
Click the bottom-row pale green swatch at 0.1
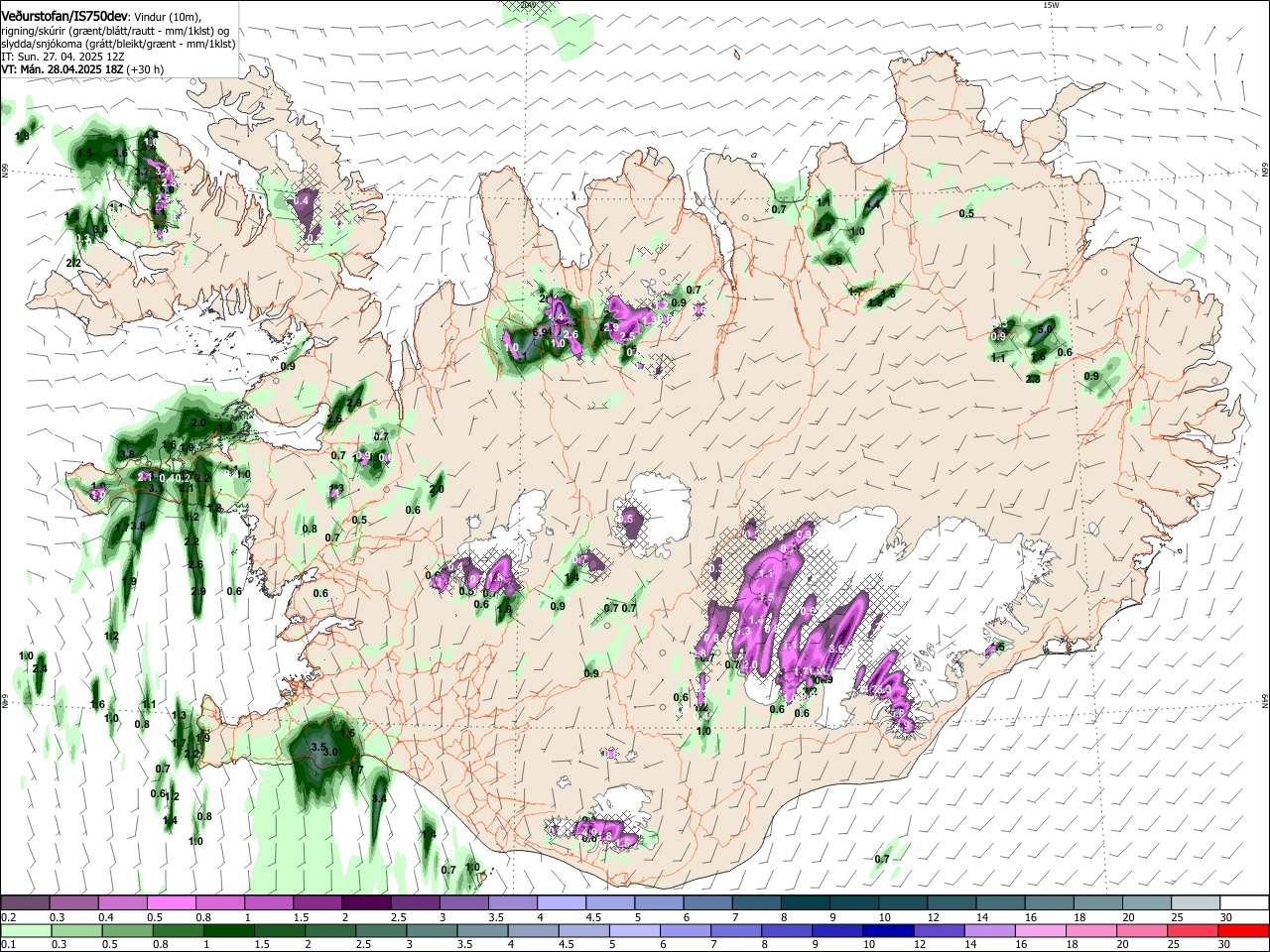tap(26, 930)
